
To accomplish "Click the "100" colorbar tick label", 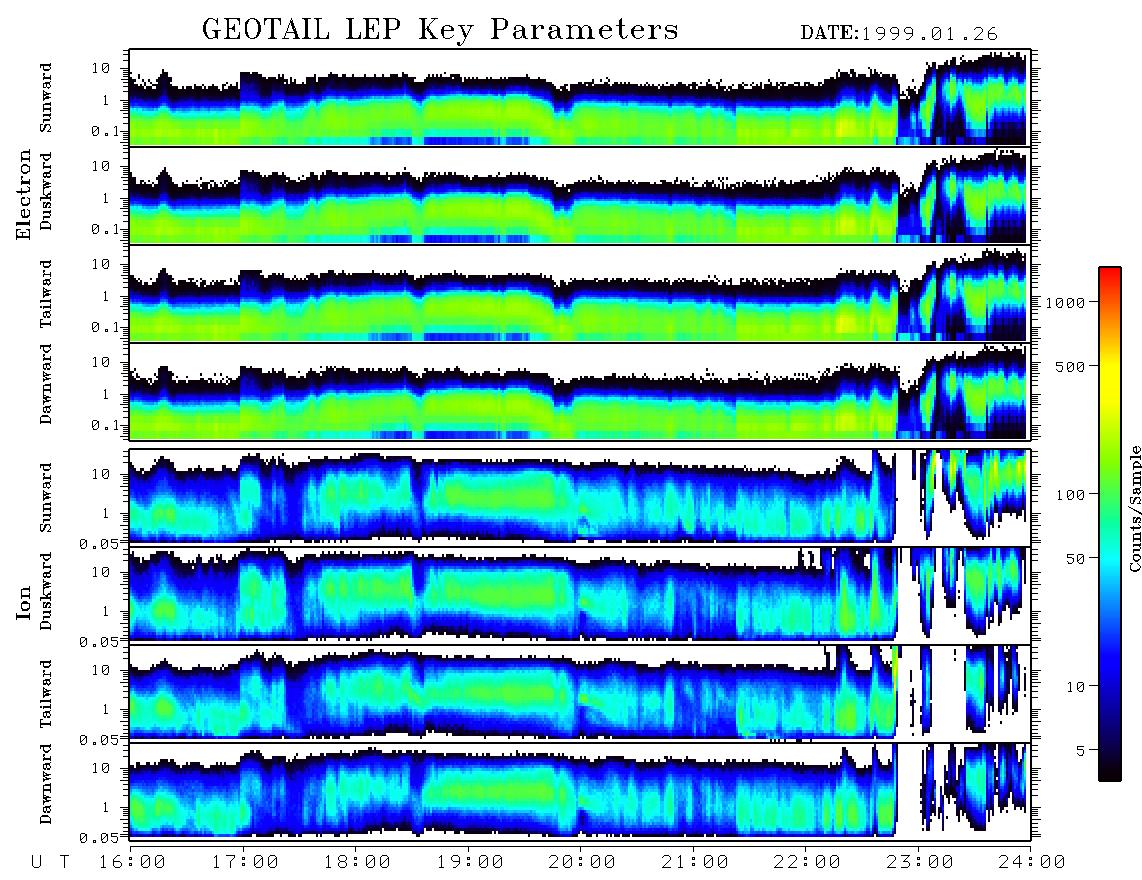I will (x=1071, y=495).
